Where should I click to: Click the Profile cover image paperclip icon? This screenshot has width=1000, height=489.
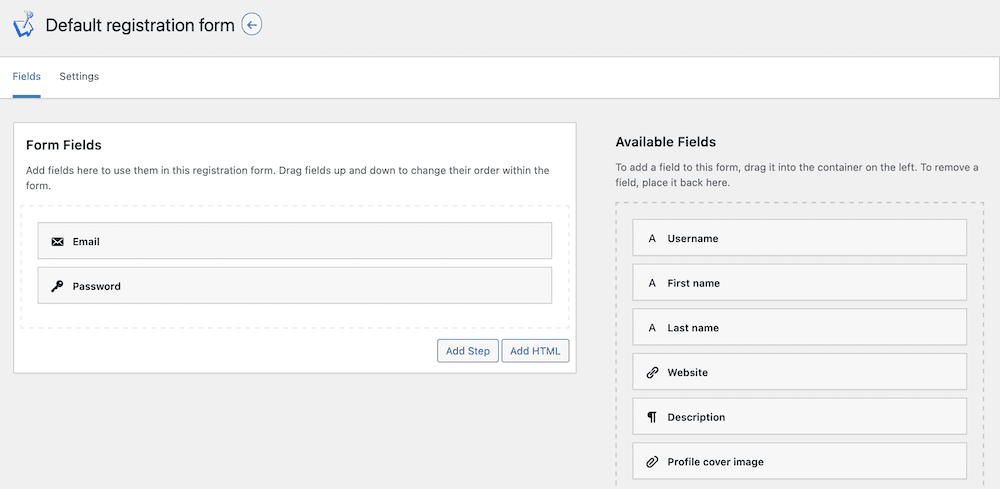click(652, 462)
